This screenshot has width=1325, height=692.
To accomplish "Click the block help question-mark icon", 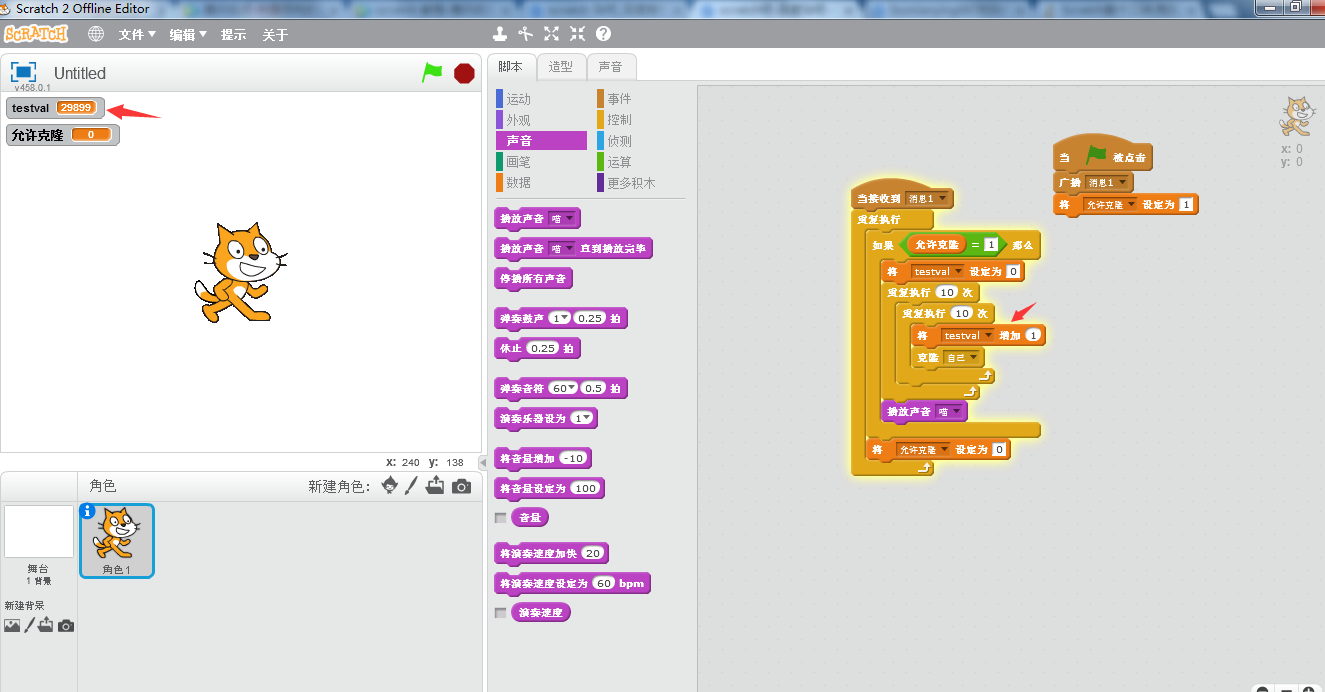I will [603, 34].
